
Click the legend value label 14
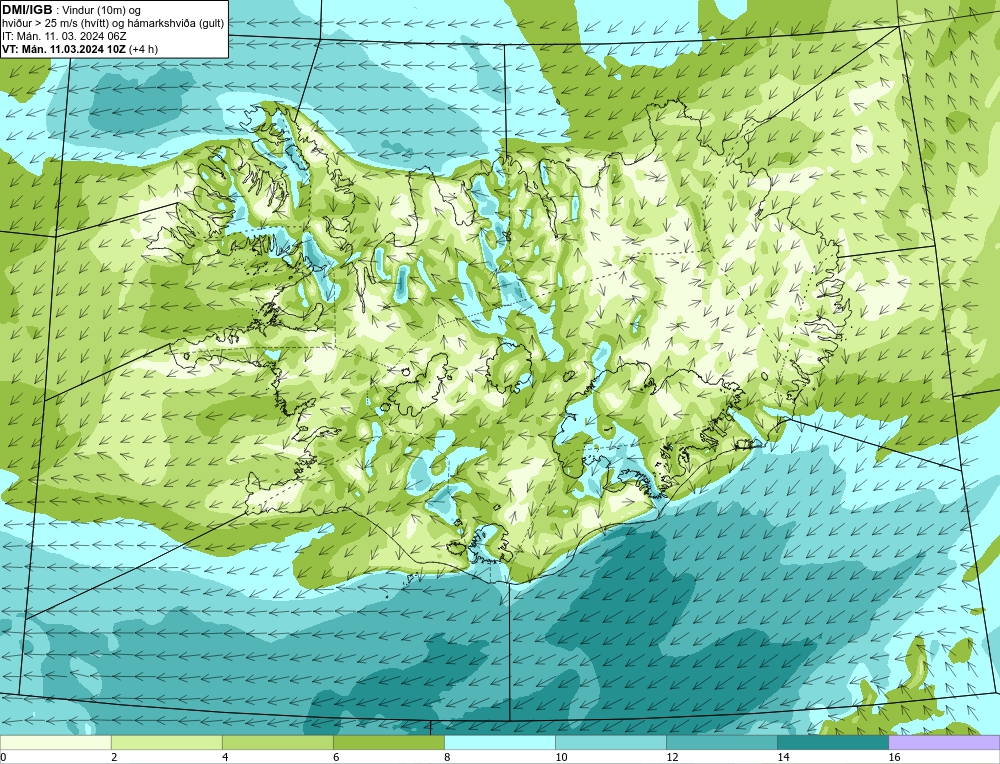[783, 757]
